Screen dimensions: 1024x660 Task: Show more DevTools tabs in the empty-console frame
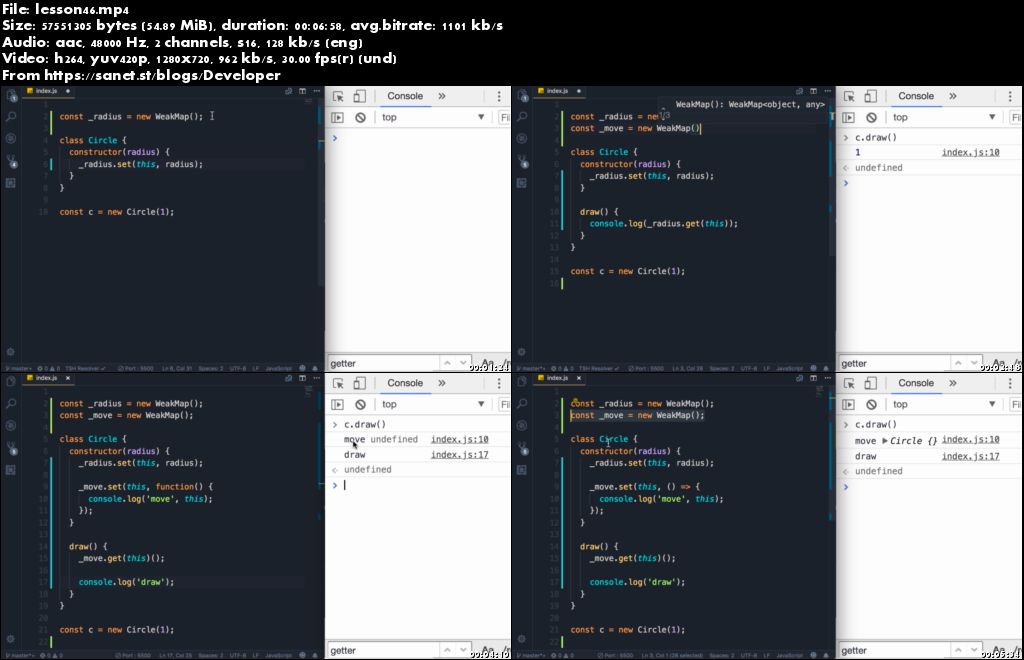pyautogui.click(x=442, y=96)
